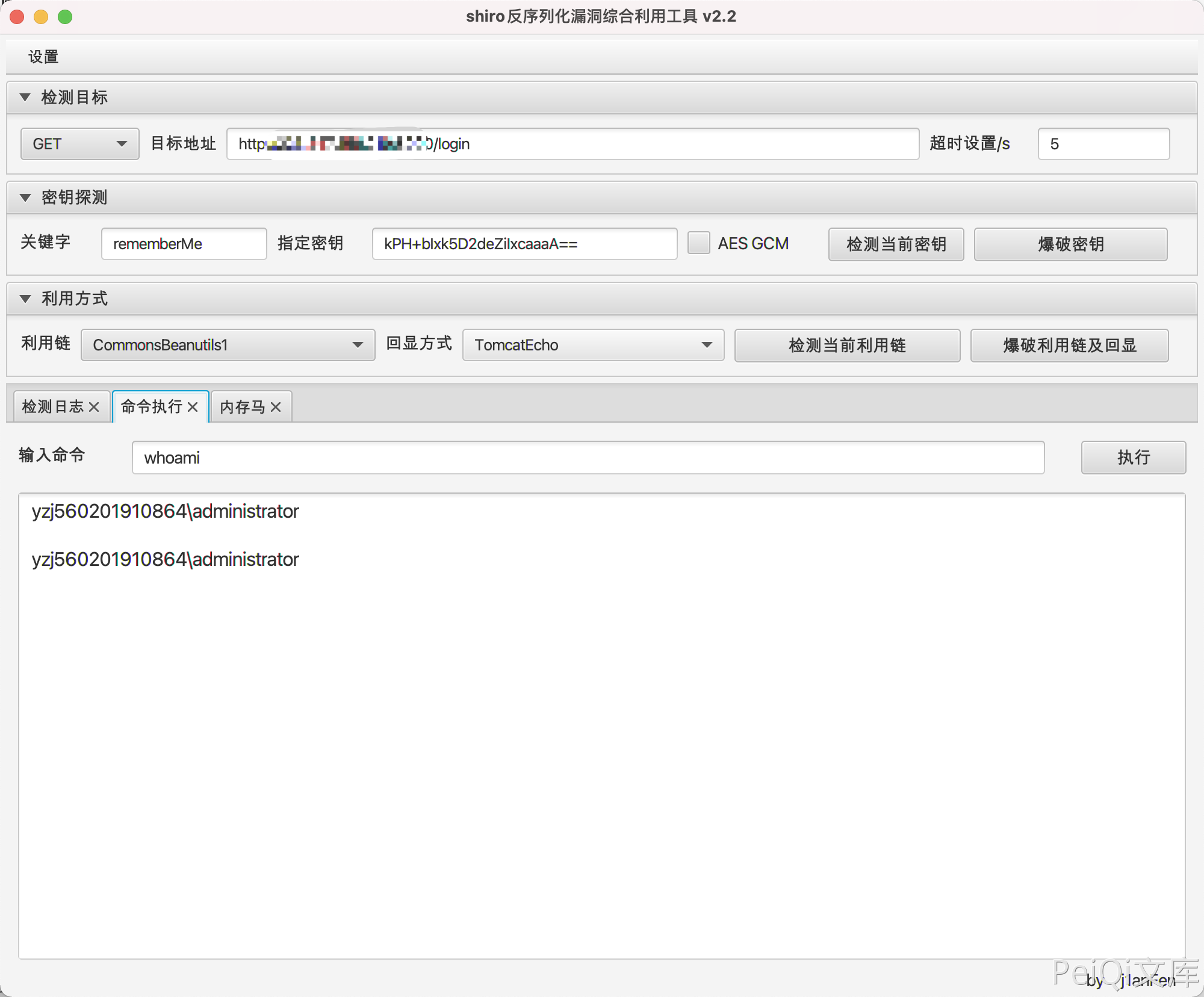Close the 命令执行 tab via X
The height and width of the screenshot is (997, 1204).
pos(193,408)
